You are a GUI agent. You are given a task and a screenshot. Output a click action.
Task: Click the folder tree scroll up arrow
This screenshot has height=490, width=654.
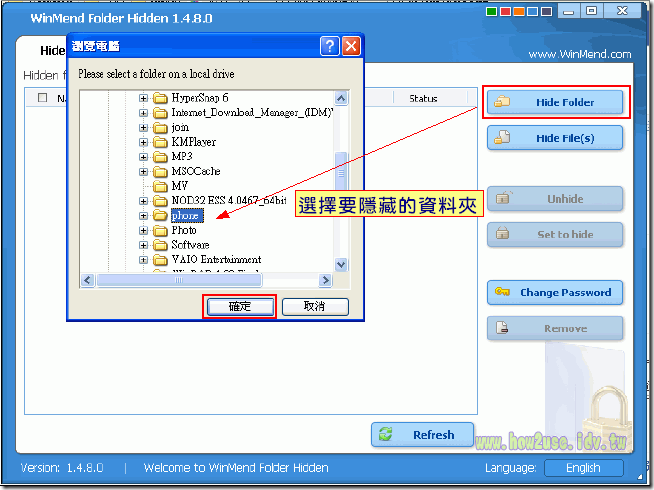pos(341,98)
